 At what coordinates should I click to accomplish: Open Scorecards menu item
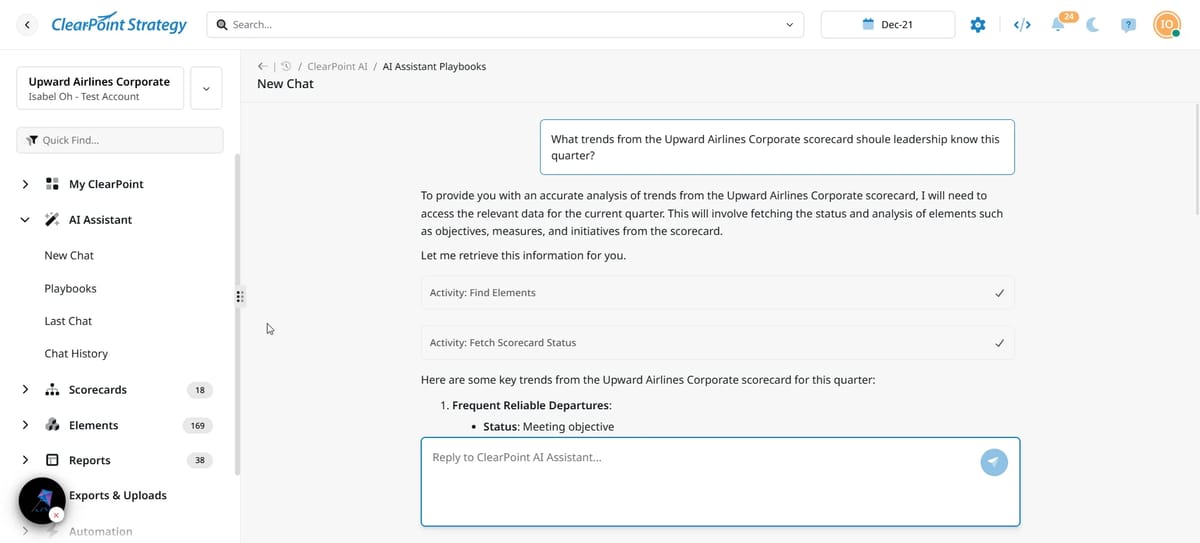click(98, 390)
